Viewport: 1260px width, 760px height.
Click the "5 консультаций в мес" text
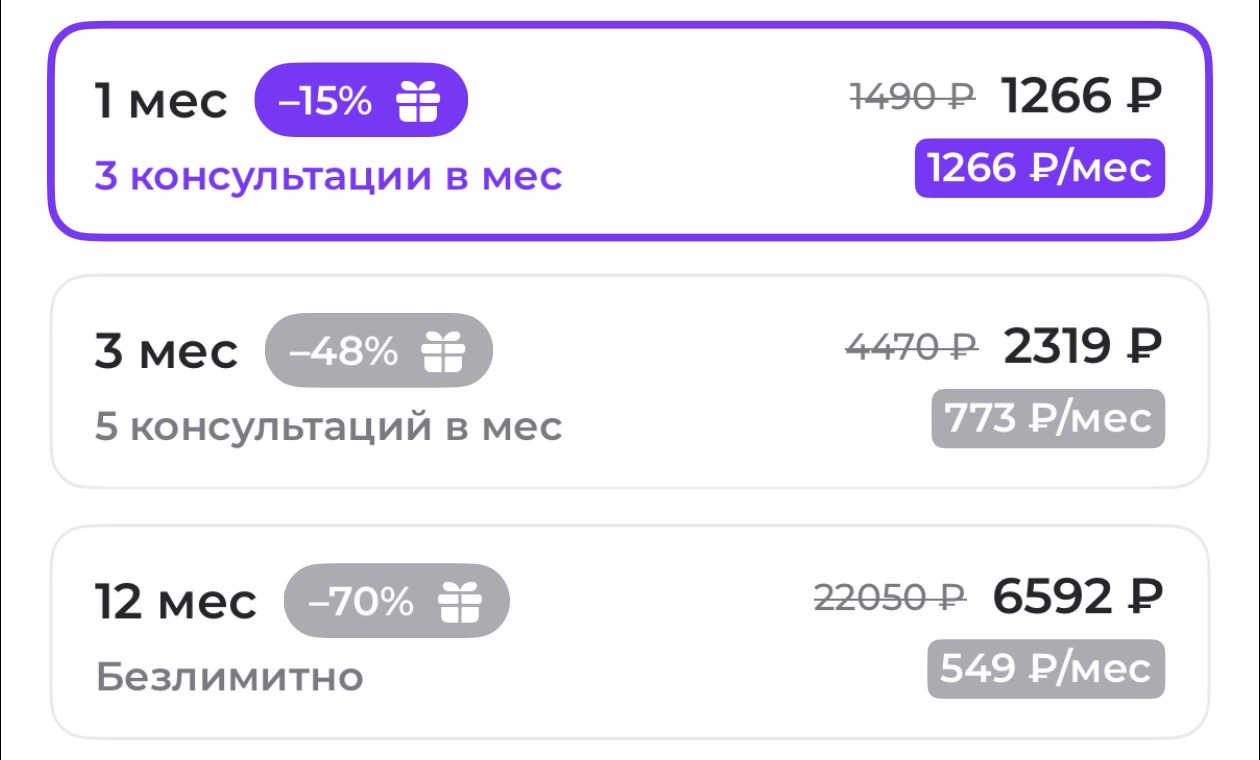pyautogui.click(x=328, y=427)
